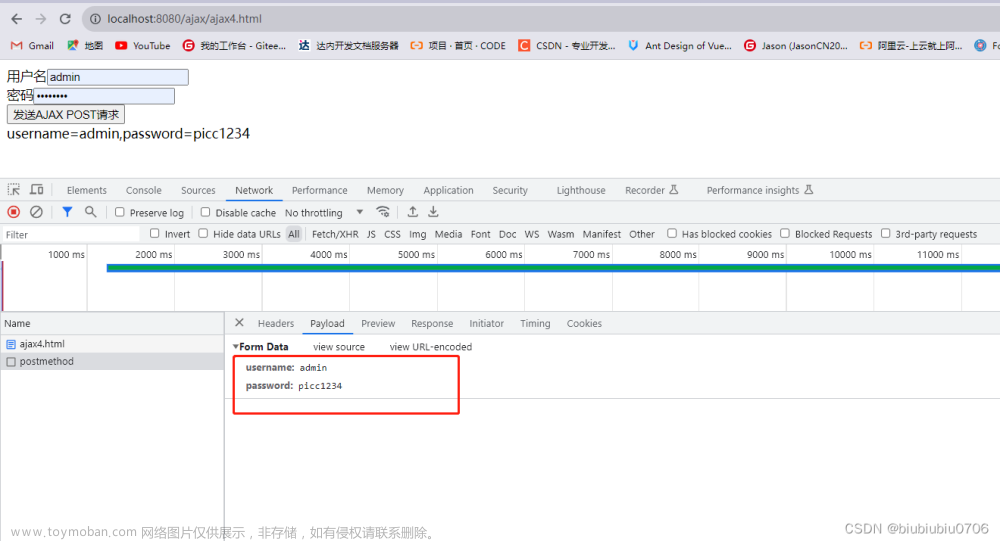
Task: Click the view source link
Action: [x=339, y=347]
